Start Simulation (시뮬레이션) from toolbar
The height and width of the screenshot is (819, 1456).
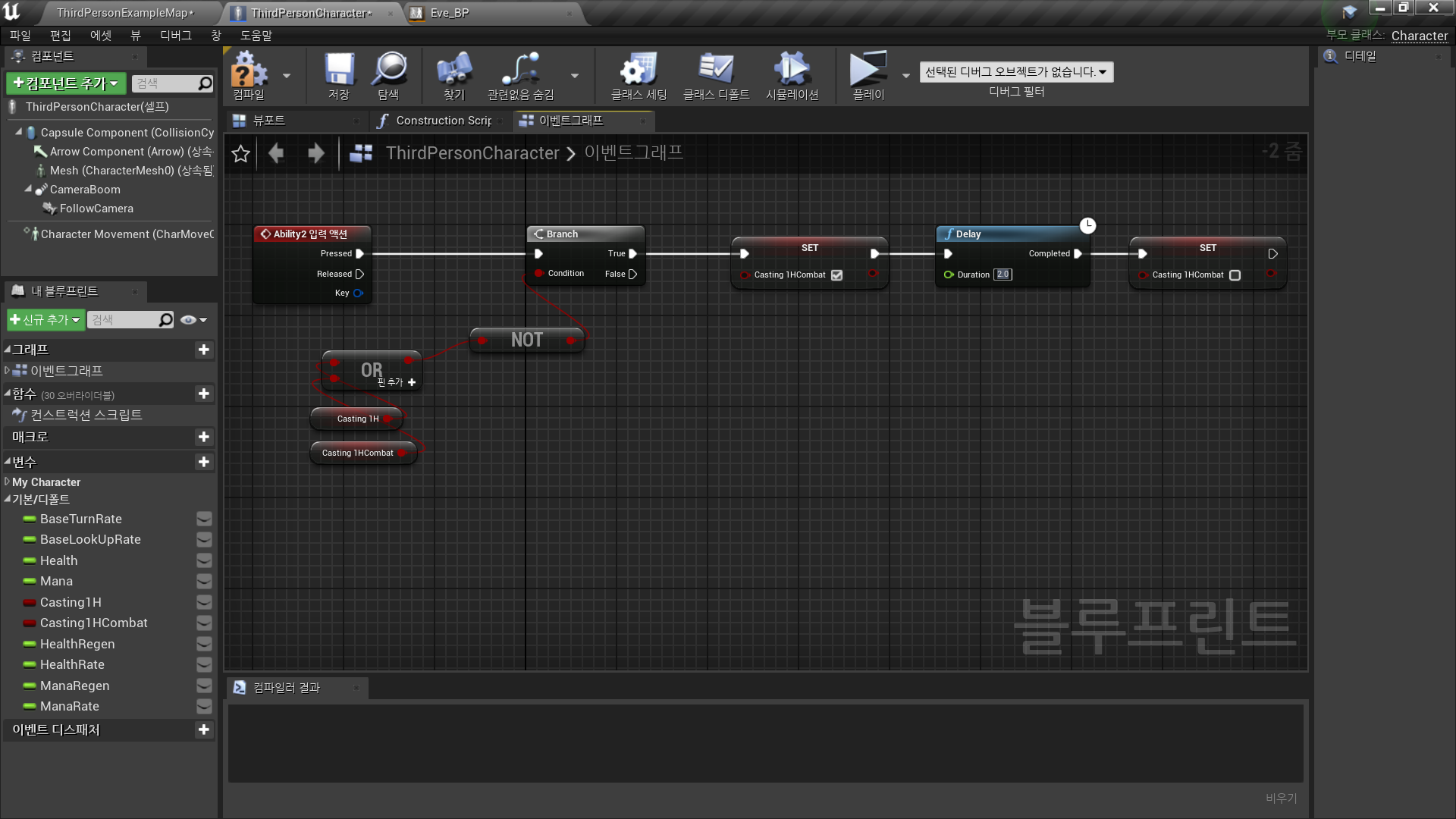pyautogui.click(x=792, y=71)
